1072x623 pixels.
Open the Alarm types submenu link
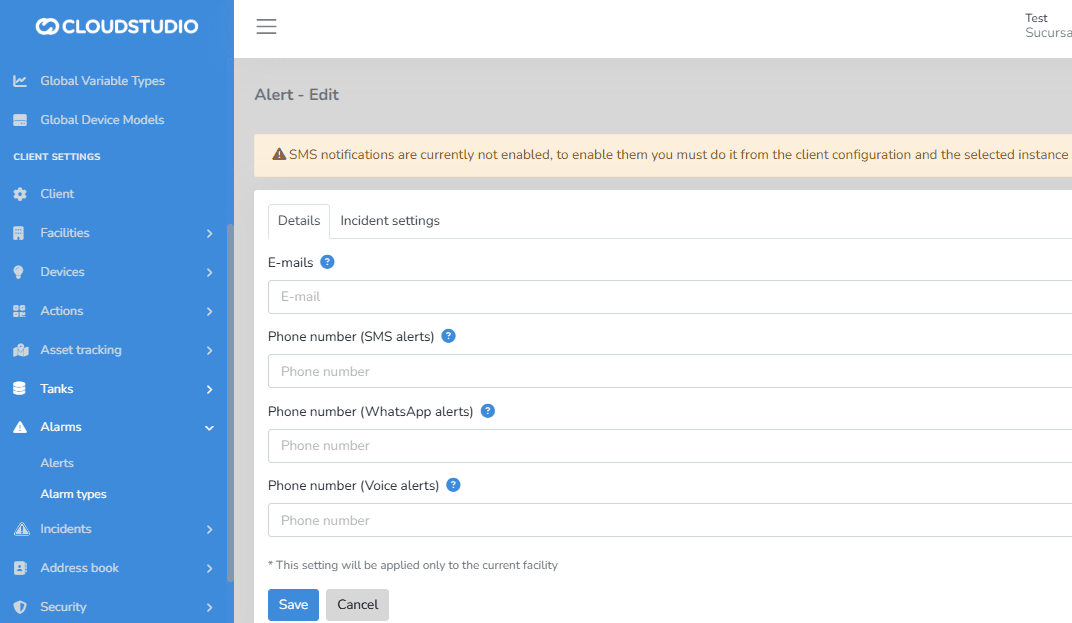click(73, 494)
